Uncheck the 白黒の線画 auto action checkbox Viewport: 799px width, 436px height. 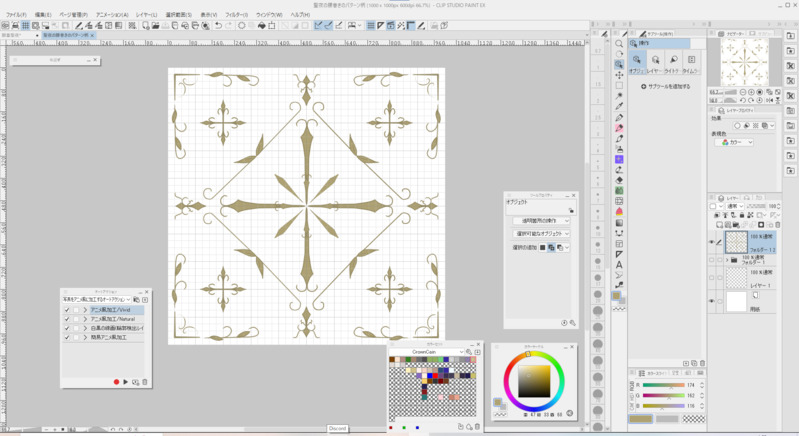click(67, 328)
